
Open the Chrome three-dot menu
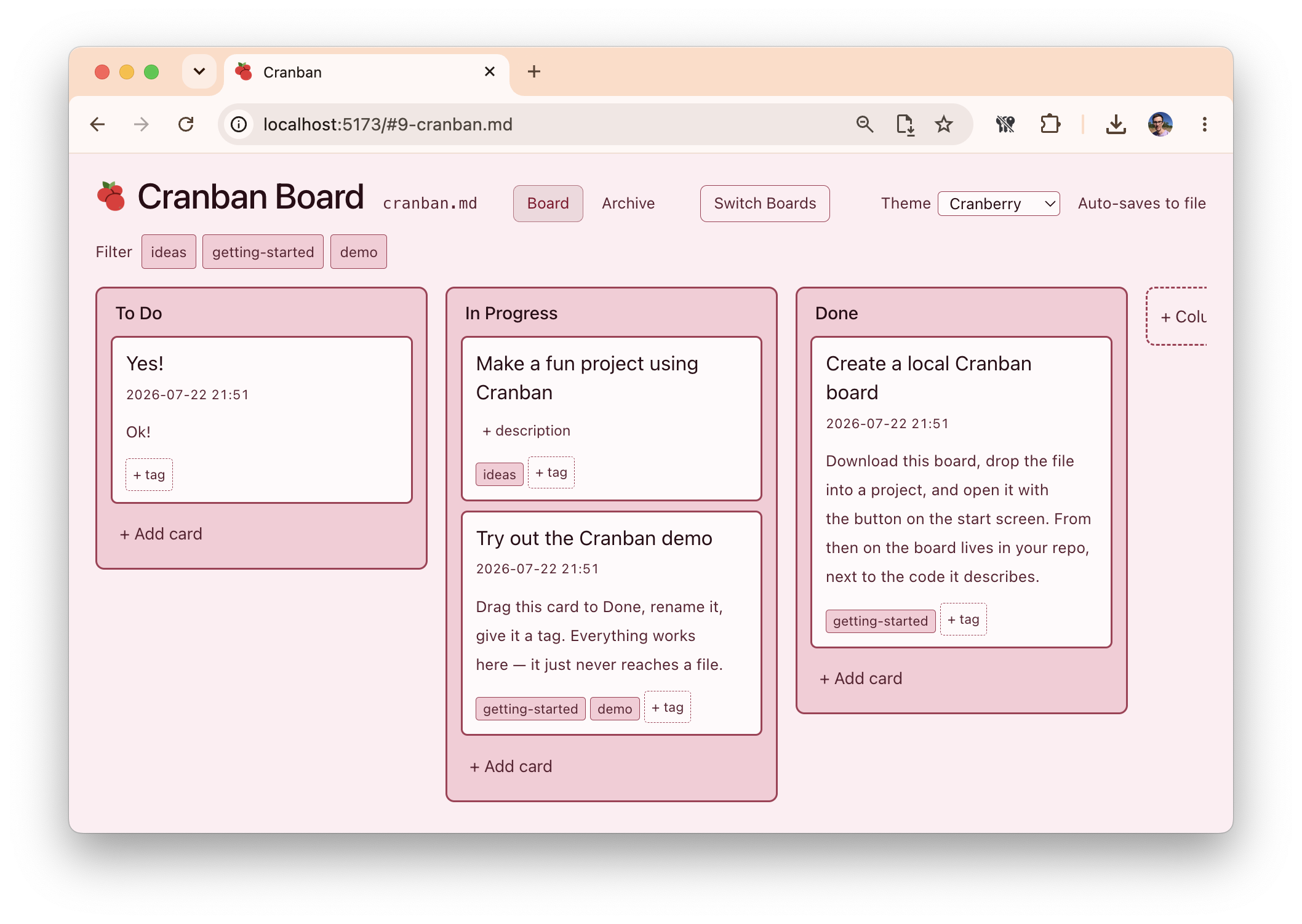point(1204,124)
